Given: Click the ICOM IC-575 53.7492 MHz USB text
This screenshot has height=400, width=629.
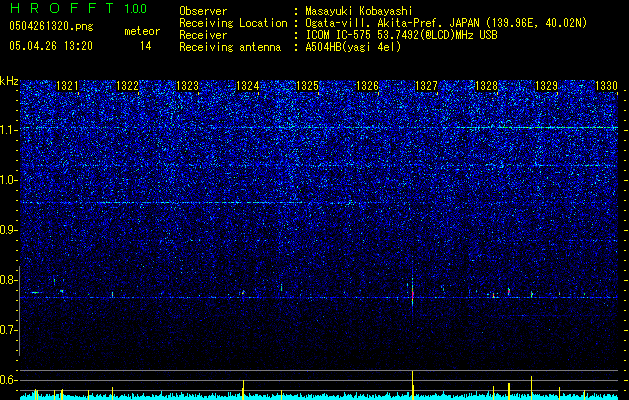Looking at the screenshot, I should [401, 35].
